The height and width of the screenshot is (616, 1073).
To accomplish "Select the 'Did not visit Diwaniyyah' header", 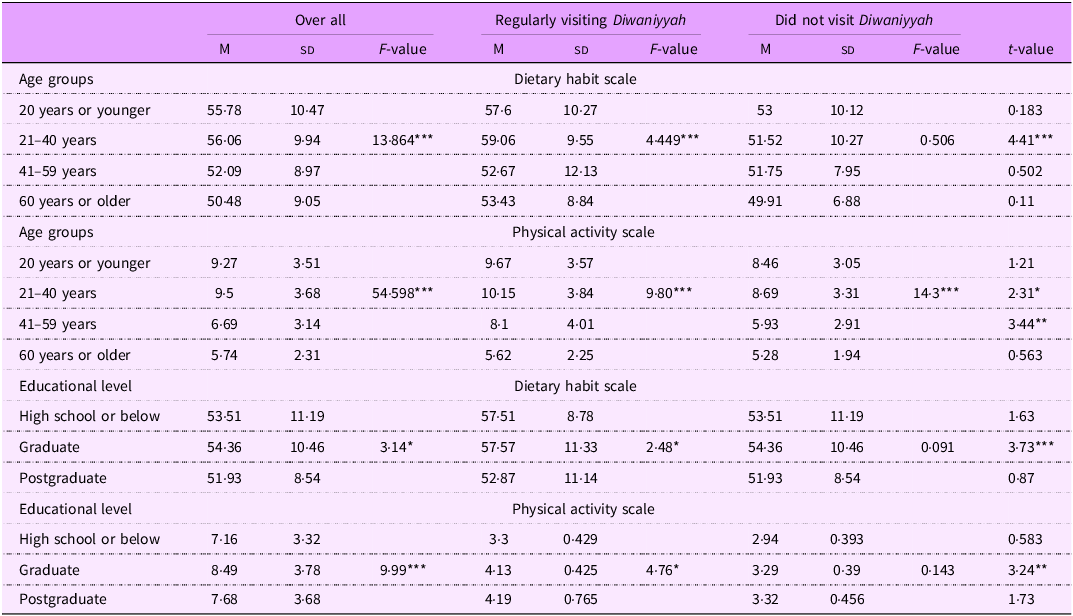I will [x=854, y=21].
